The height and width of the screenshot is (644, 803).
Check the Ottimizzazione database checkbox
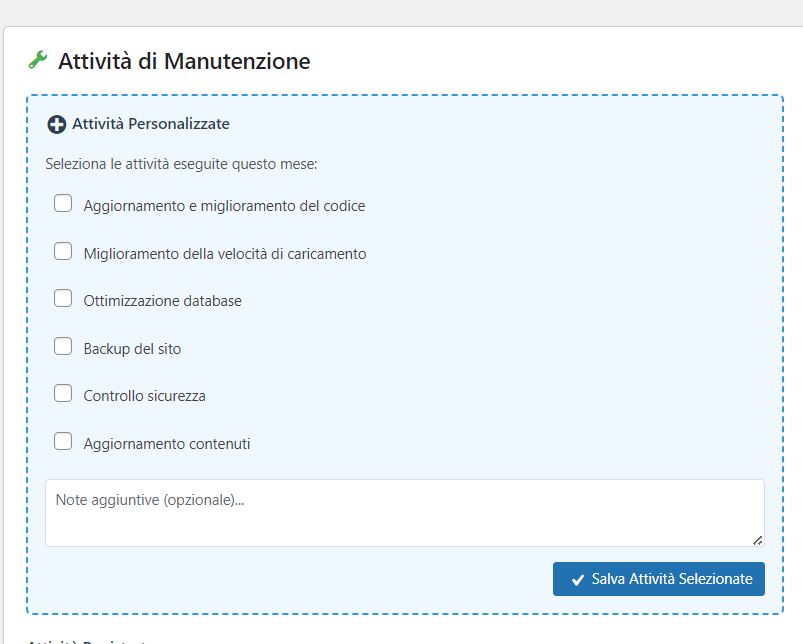coord(63,298)
